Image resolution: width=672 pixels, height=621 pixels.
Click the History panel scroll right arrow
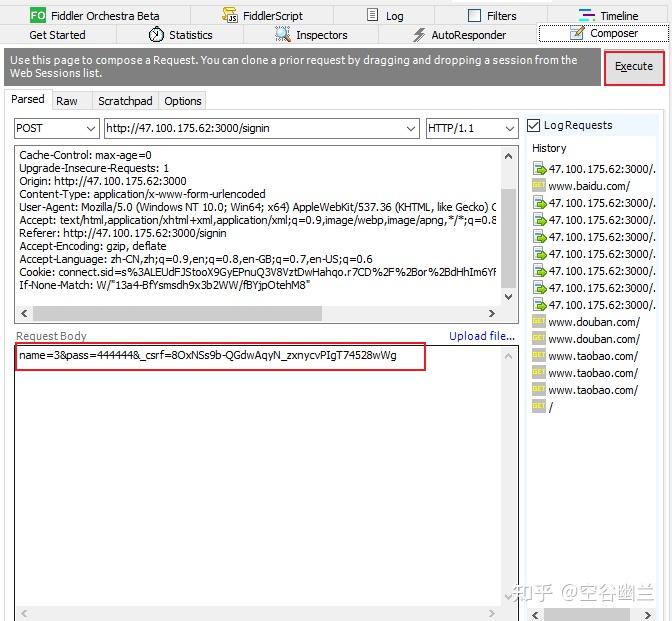coord(648,615)
